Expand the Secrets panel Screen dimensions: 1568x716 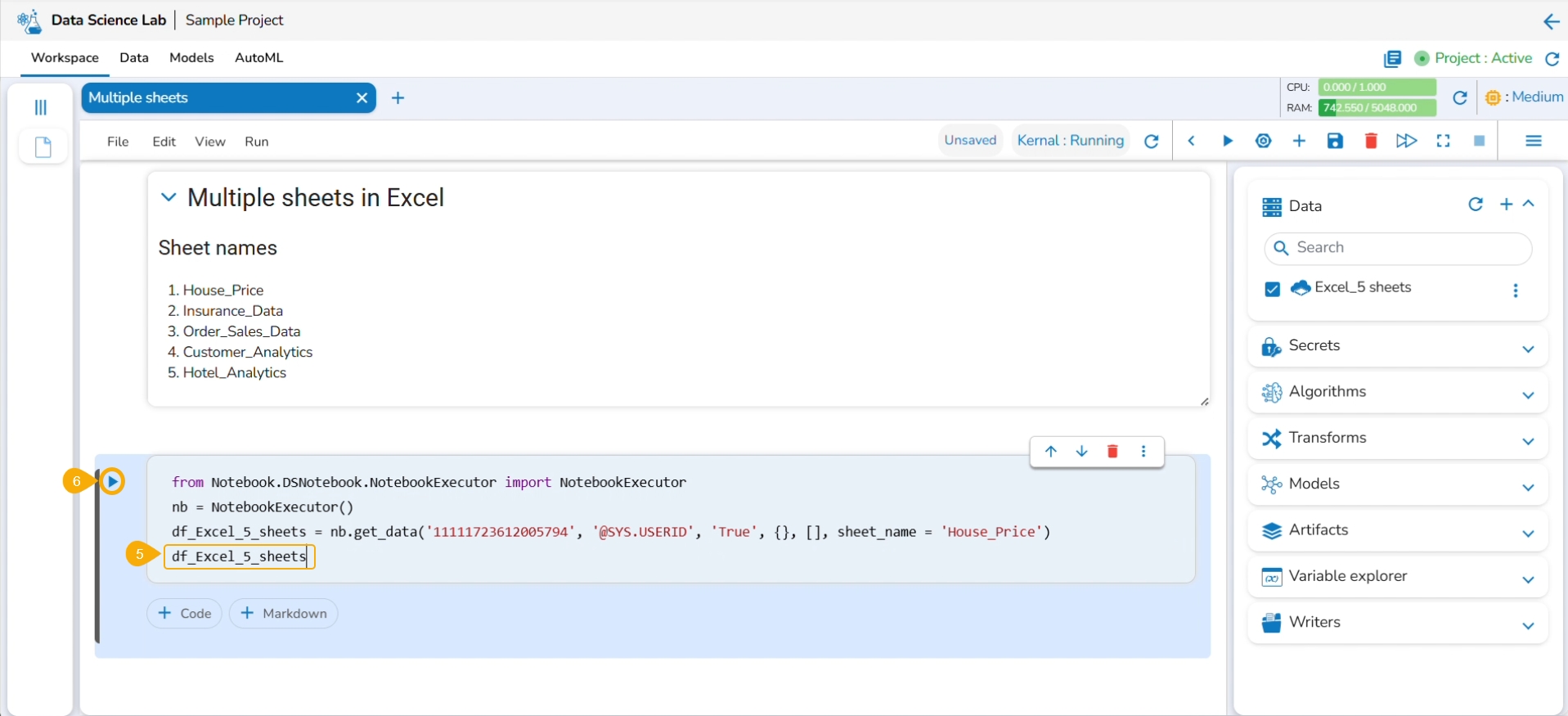1527,349
